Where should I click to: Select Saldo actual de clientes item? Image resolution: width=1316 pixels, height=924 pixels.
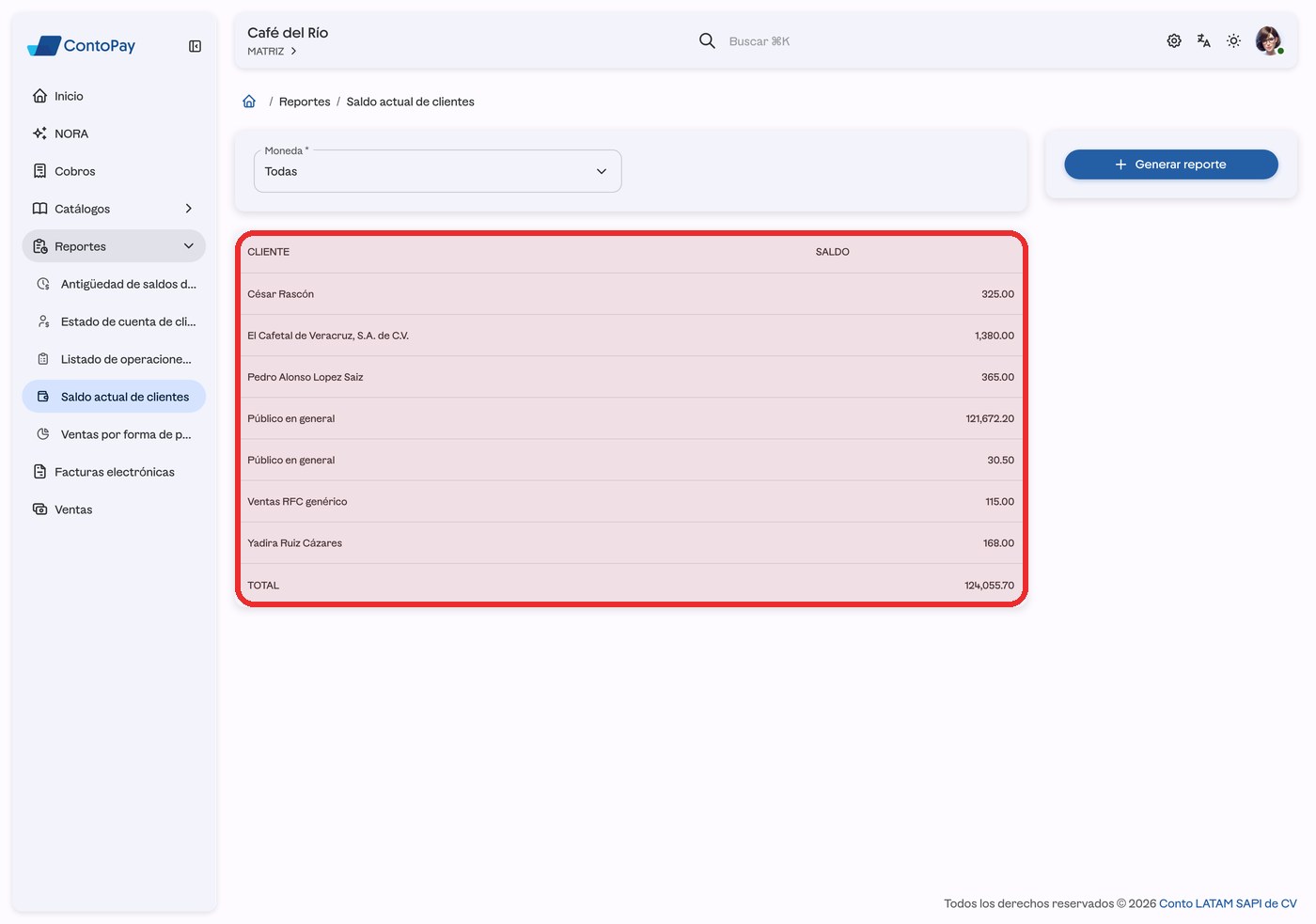[x=114, y=397]
